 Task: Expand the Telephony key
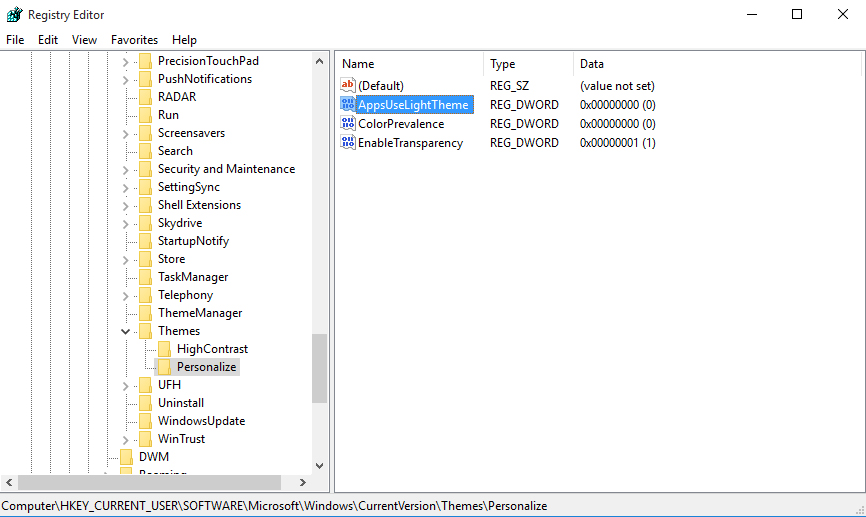pos(125,296)
